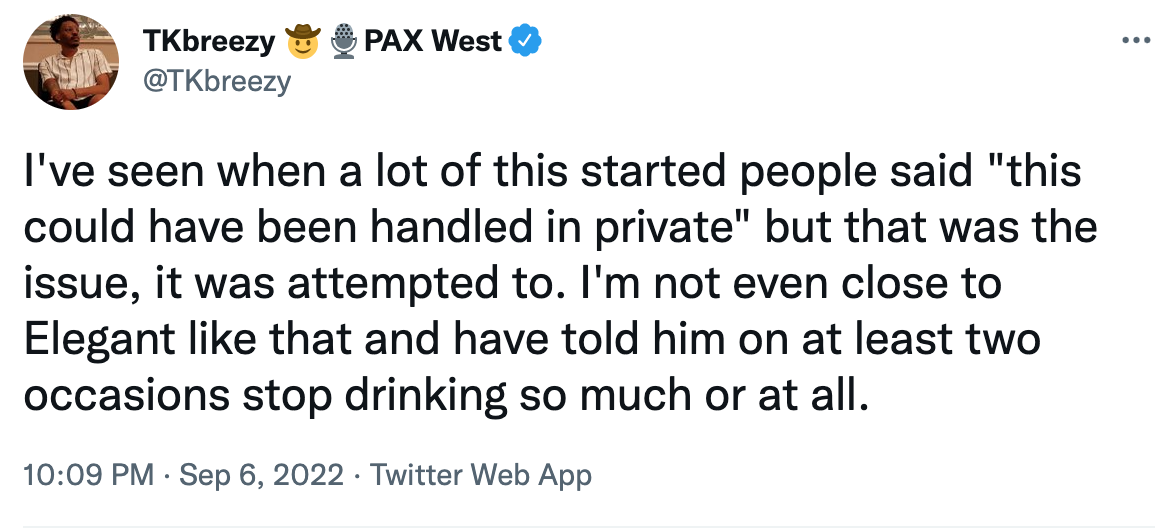Image resolution: width=1170 pixels, height=528 pixels.
Task: Open the Twitter Web App source link
Action: coord(481,474)
